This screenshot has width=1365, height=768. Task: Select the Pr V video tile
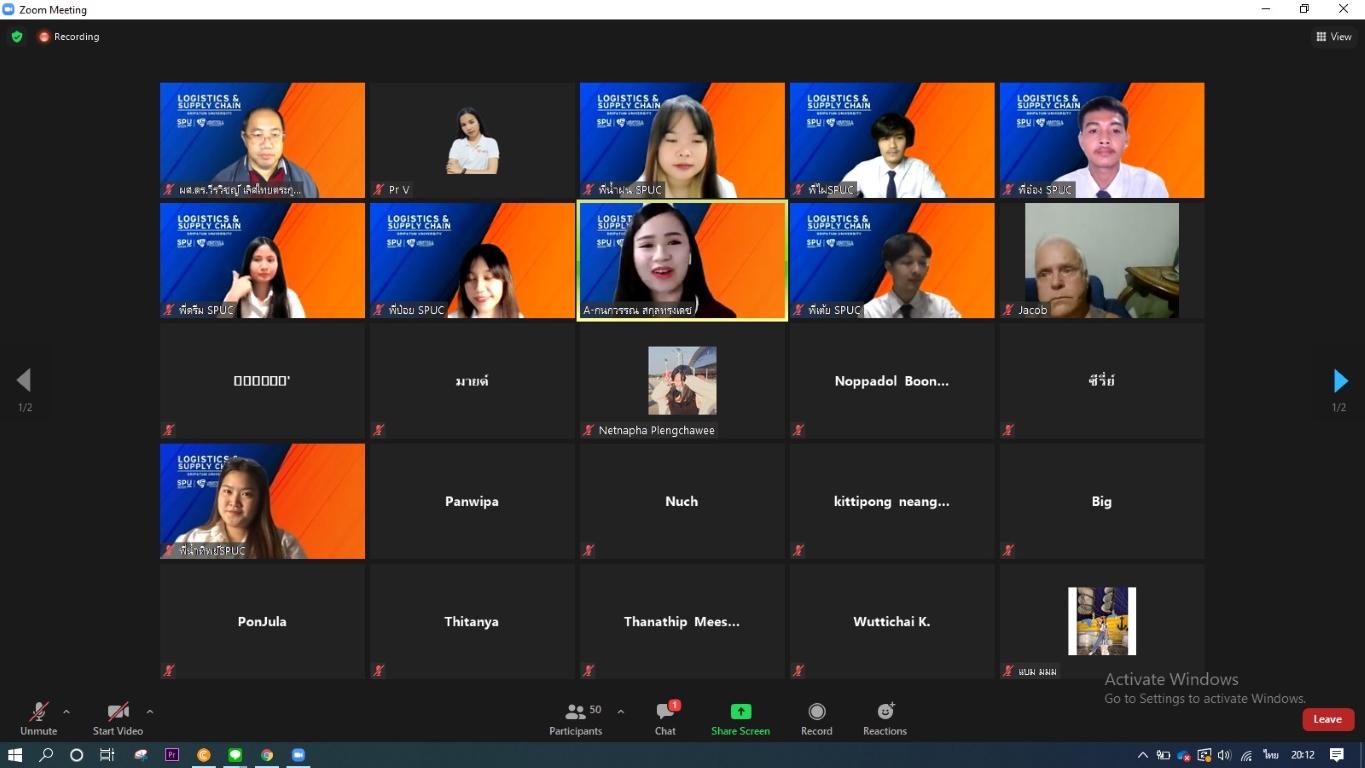tap(472, 140)
